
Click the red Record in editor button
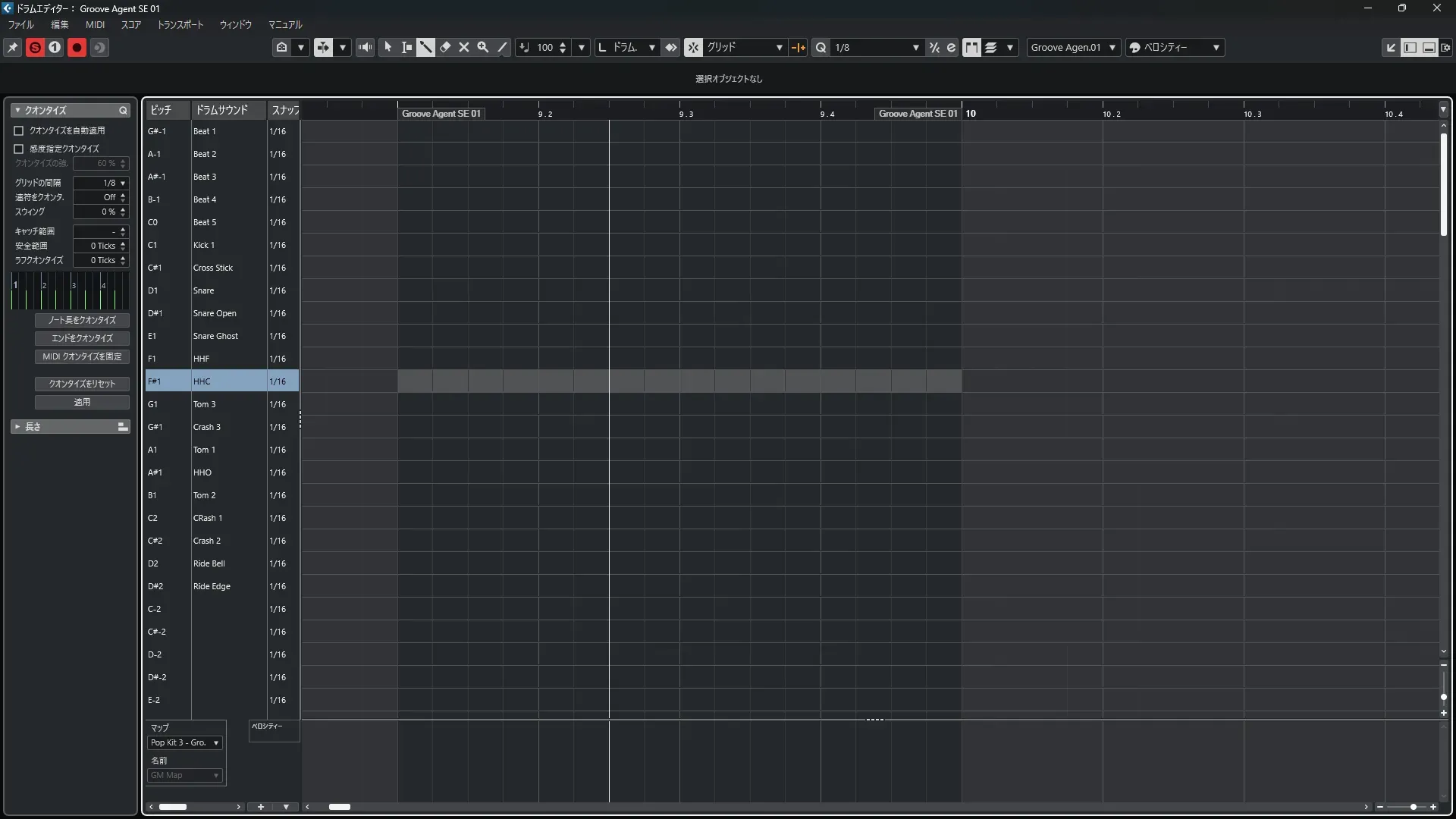pyautogui.click(x=77, y=47)
